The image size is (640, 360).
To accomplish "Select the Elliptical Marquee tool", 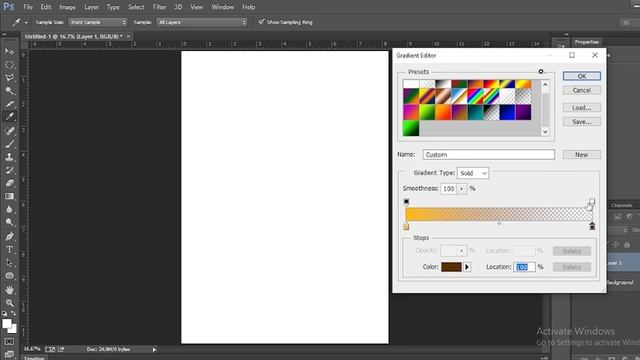I will [9, 65].
